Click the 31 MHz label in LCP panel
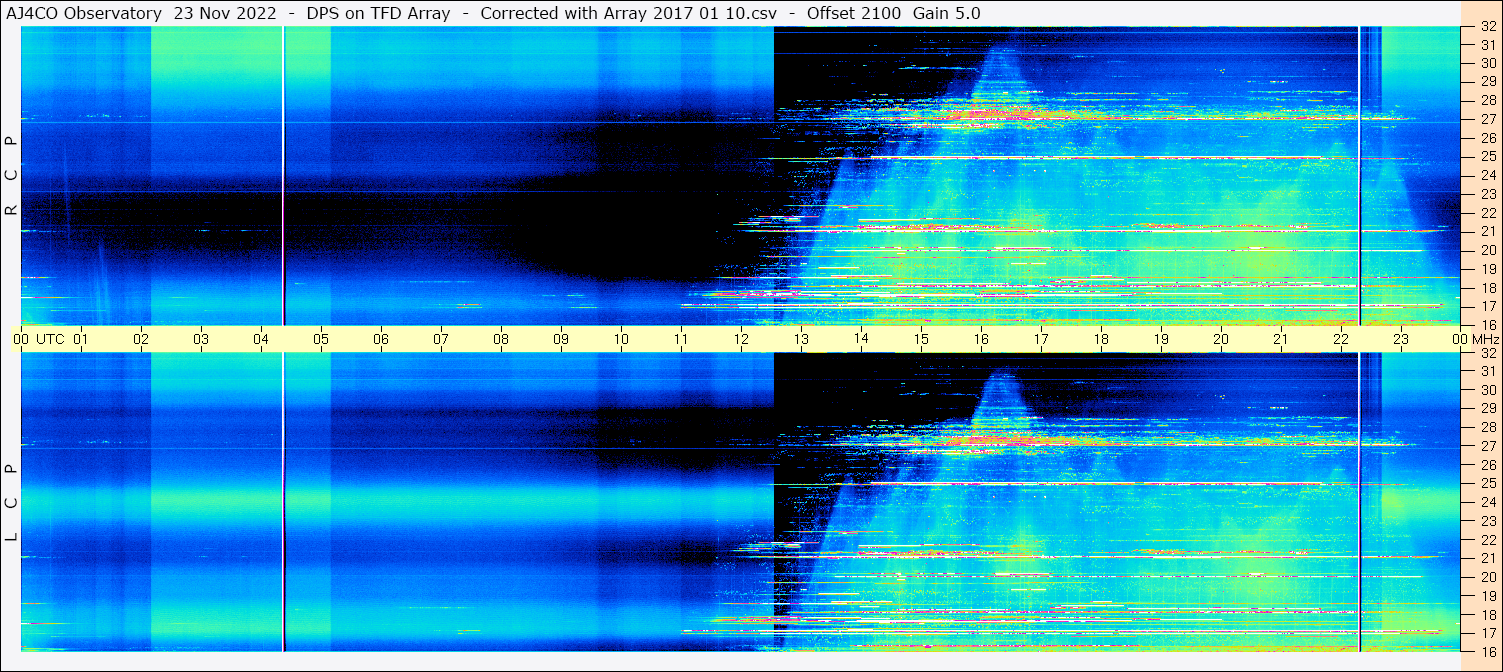The height and width of the screenshot is (672, 1503). point(1487,371)
